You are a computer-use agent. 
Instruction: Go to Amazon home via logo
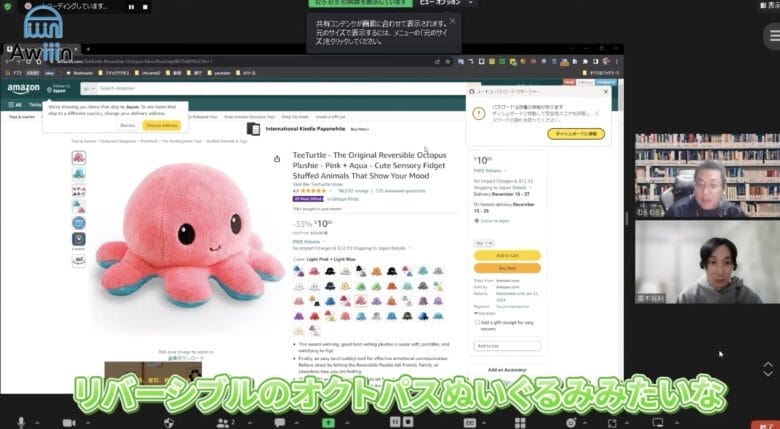(23, 89)
